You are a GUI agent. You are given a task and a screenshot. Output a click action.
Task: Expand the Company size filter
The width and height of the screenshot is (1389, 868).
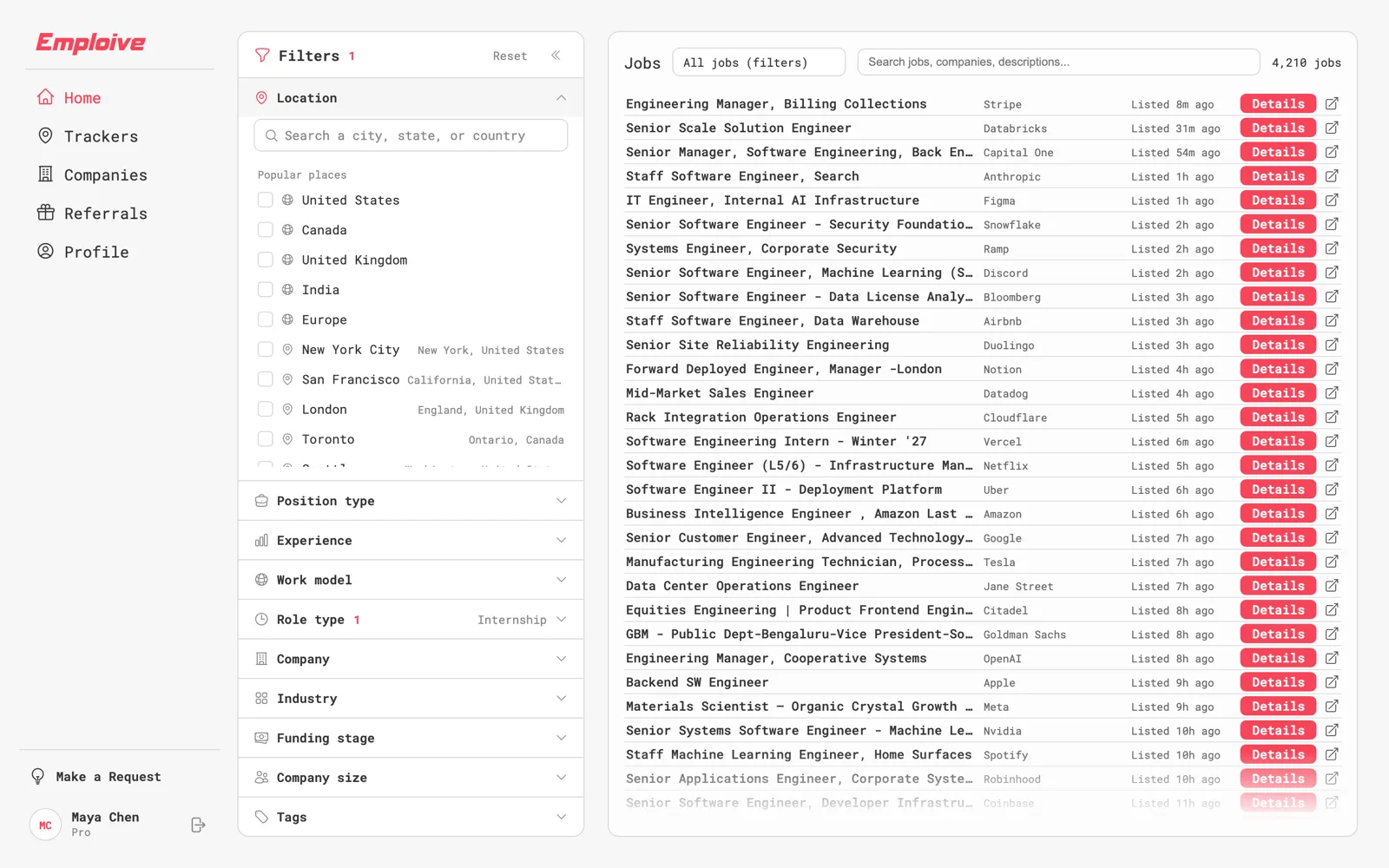[x=411, y=778]
